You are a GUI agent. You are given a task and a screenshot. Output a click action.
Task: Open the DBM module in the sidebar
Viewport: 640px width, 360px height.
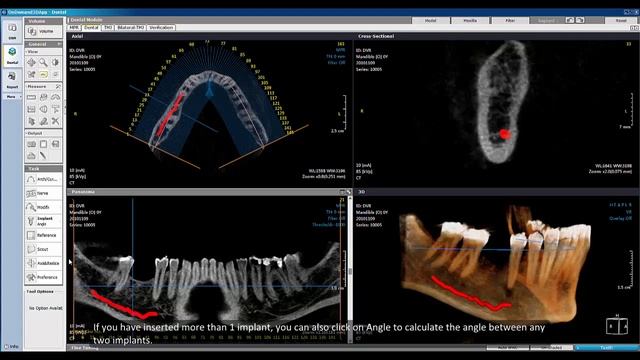point(12,31)
